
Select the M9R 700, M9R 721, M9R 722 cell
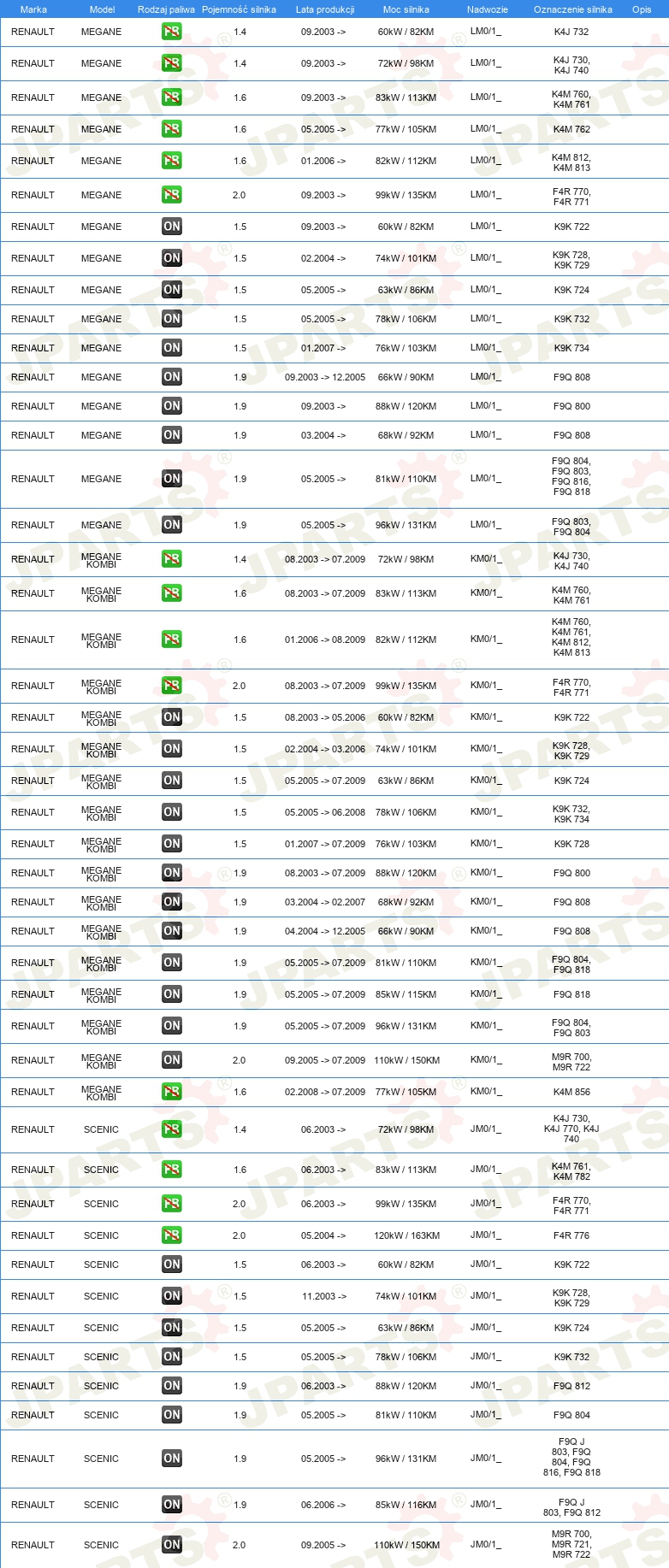571,1544
